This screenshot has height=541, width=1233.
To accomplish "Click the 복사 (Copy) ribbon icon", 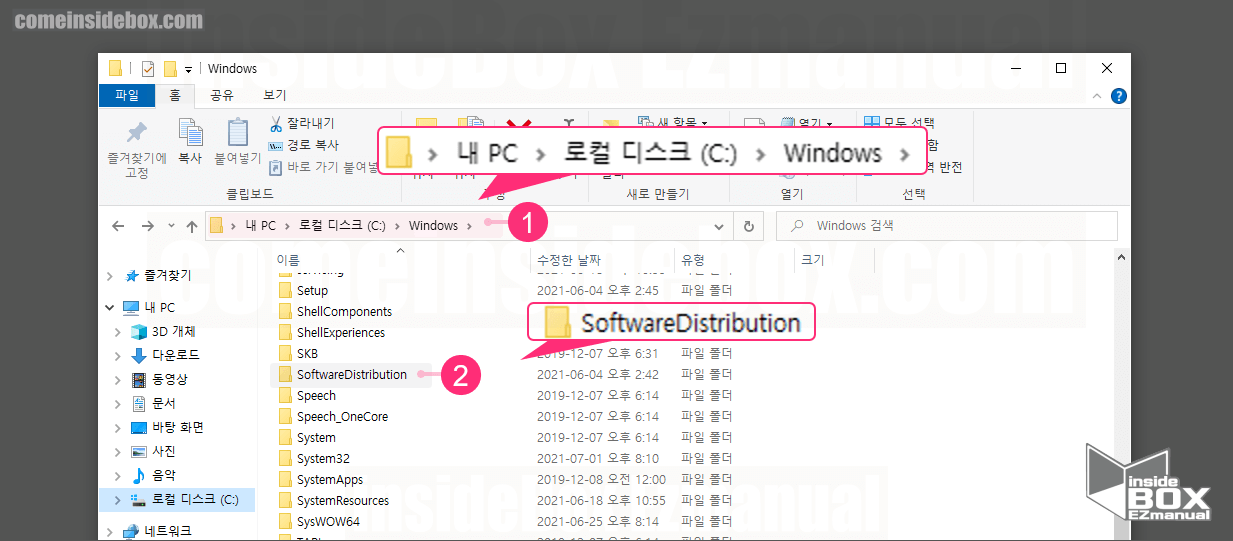I will [190, 132].
